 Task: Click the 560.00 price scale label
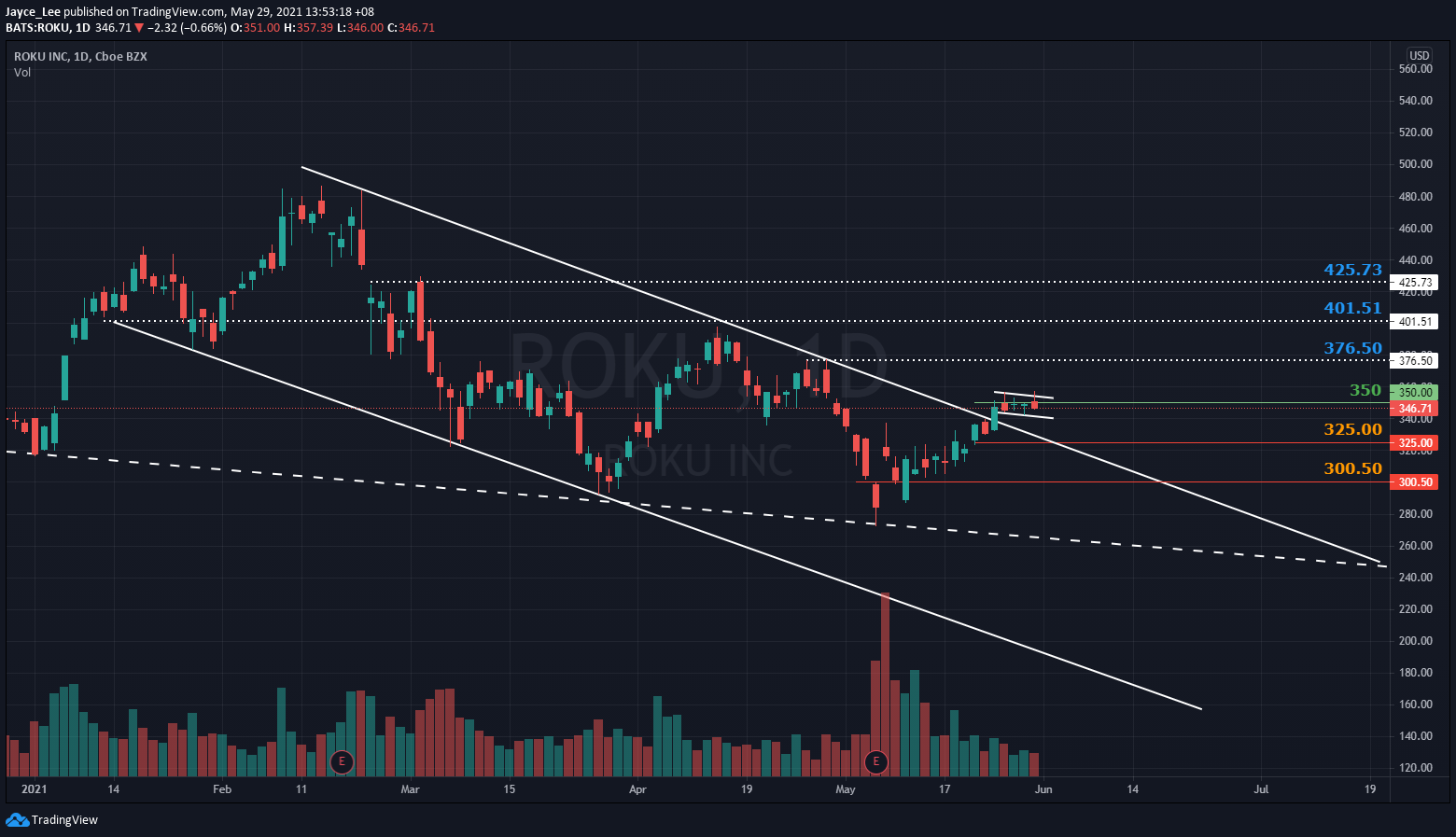(1416, 69)
